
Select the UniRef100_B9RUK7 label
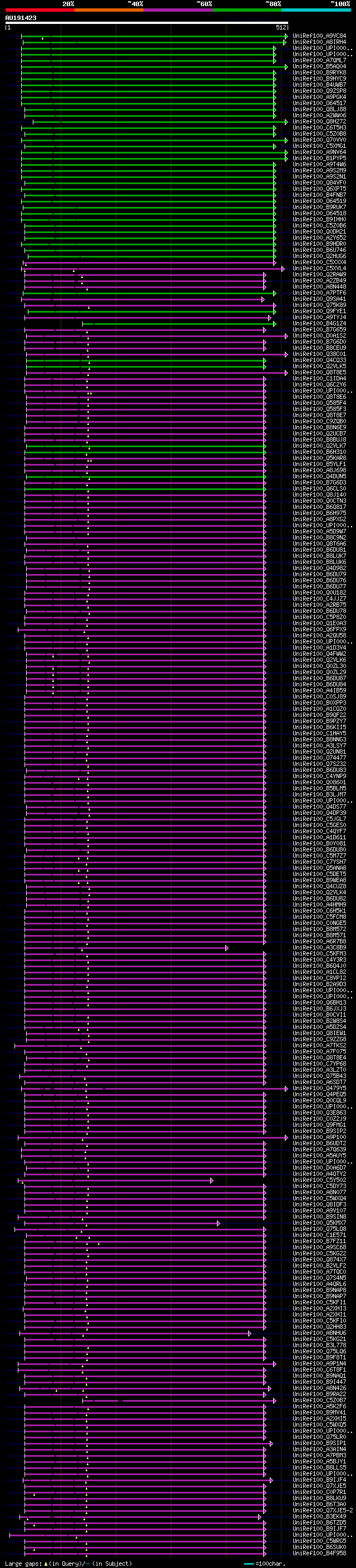pyautogui.click(x=319, y=207)
